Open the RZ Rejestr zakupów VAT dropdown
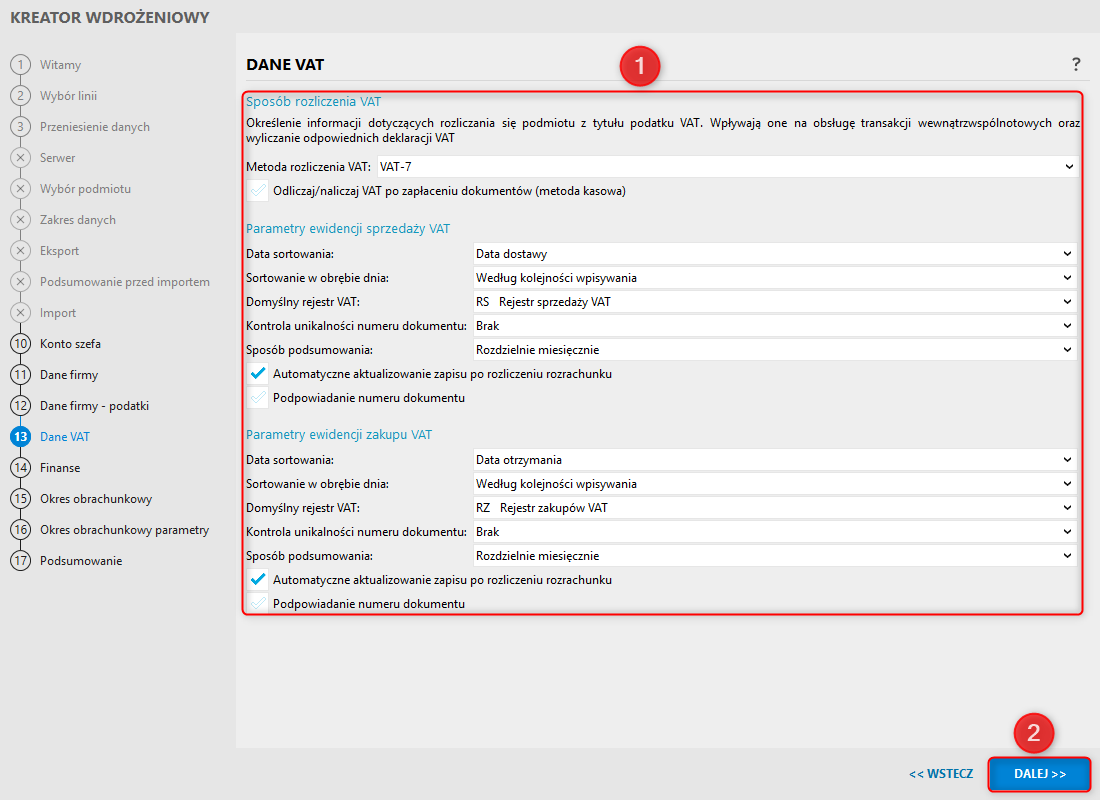The height and width of the screenshot is (800, 1100). (774, 508)
